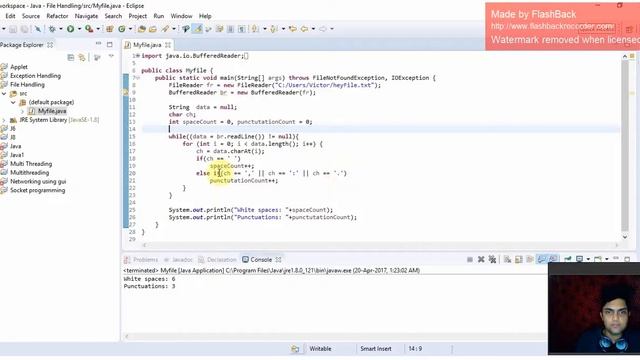This screenshot has height=360, width=640.
Task: Collapse the default package node
Action: click(13, 102)
